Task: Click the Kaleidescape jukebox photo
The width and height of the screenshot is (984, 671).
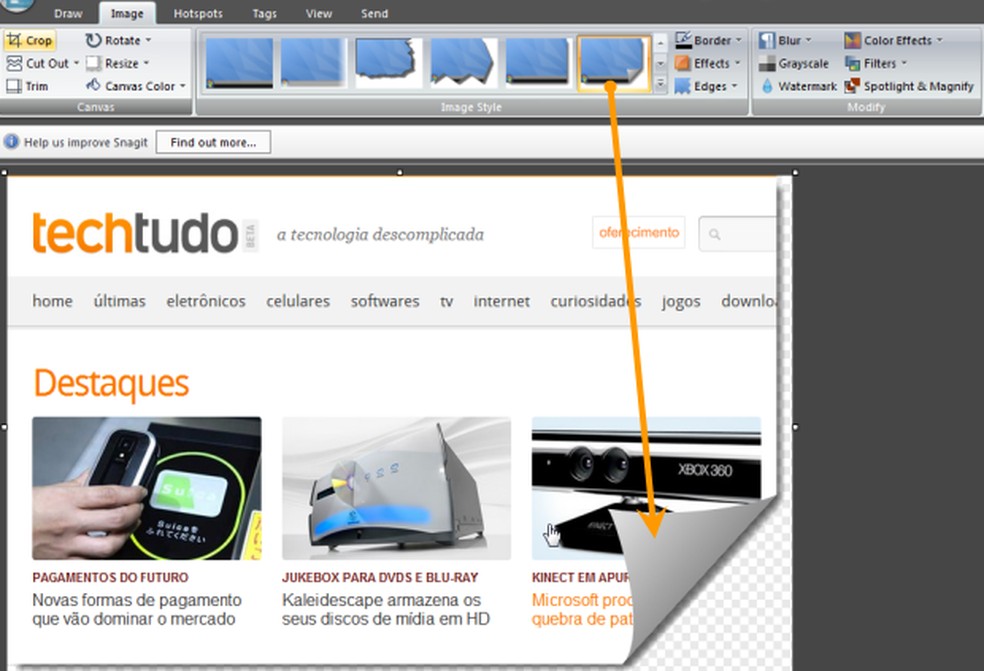Action: point(396,488)
